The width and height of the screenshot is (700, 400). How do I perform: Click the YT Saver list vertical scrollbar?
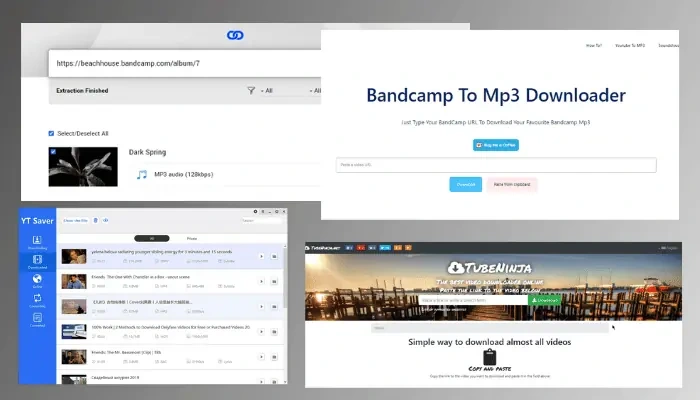[285, 277]
